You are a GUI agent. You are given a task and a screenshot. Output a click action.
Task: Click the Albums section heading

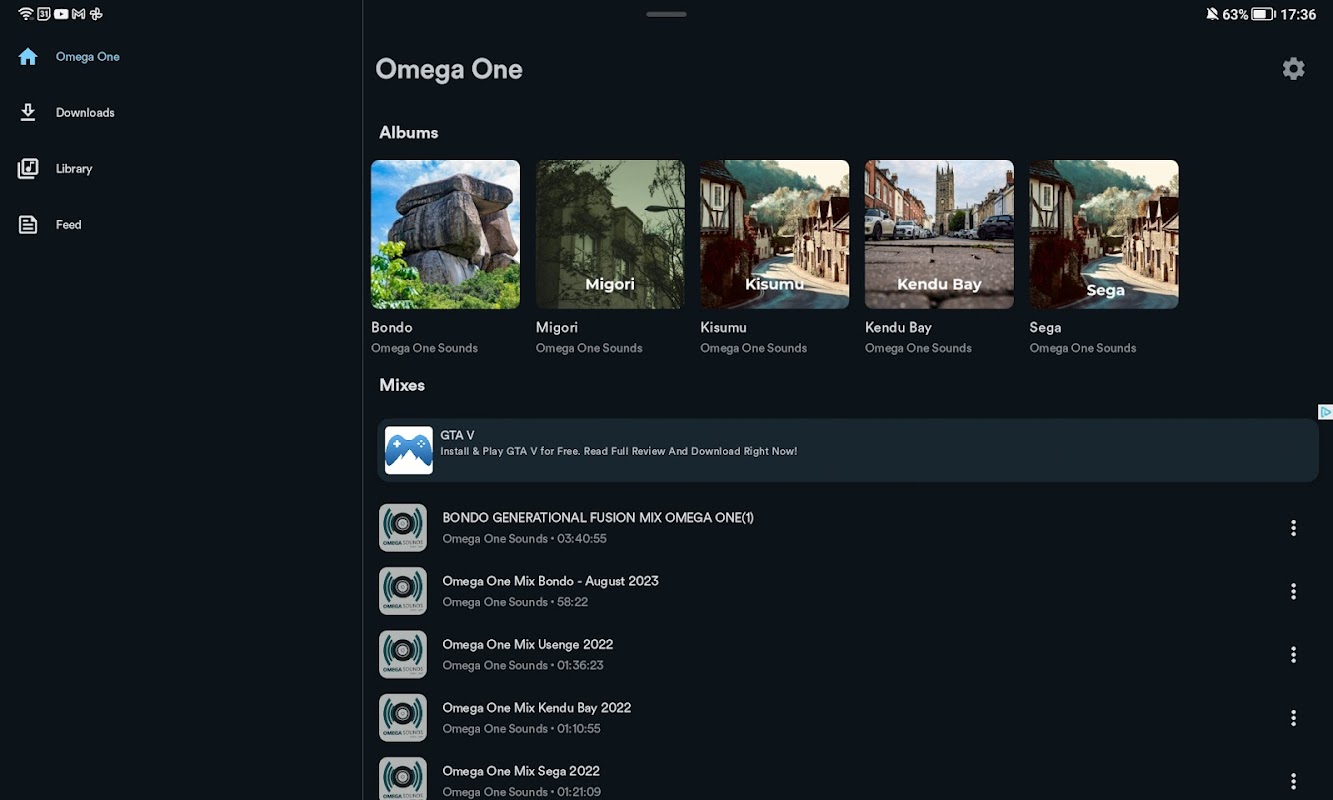coord(408,132)
